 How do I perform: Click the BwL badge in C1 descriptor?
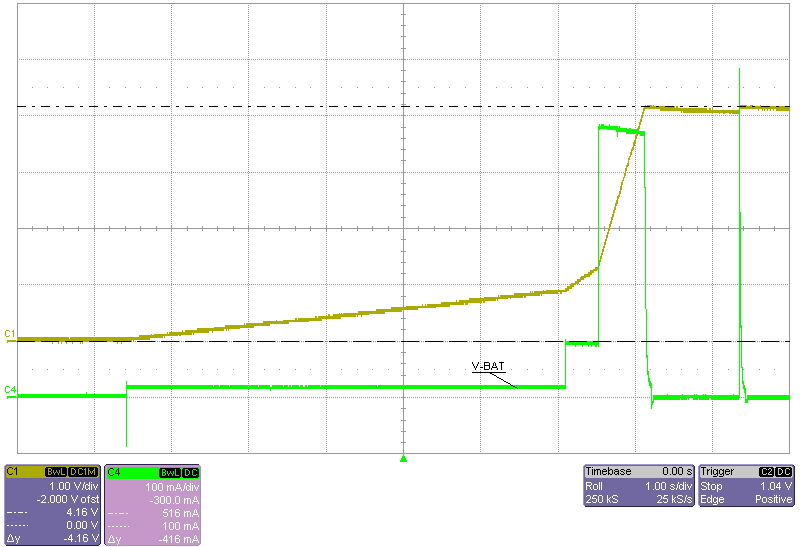click(x=56, y=473)
